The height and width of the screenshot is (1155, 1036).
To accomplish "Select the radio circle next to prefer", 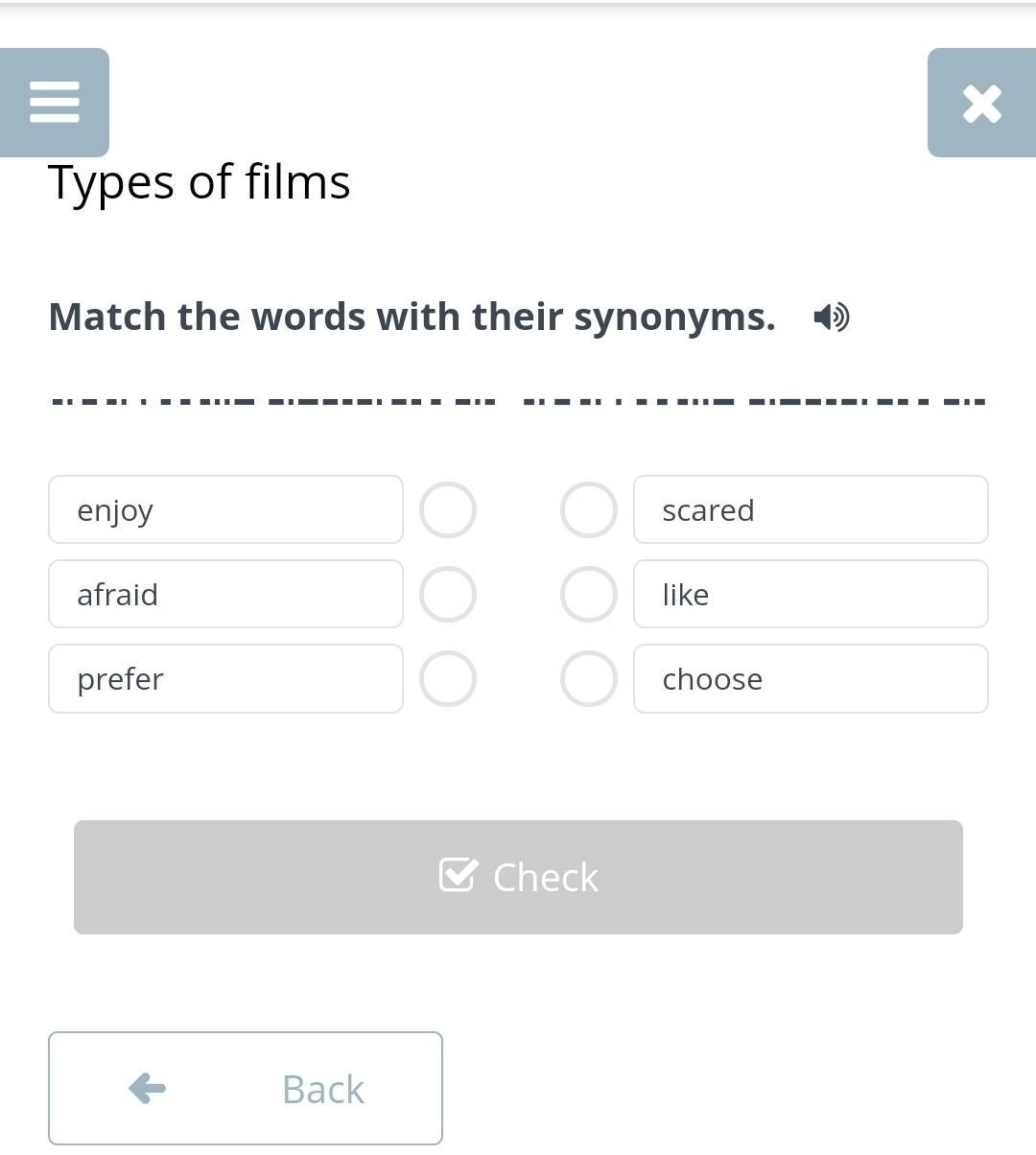I will pyautogui.click(x=448, y=678).
